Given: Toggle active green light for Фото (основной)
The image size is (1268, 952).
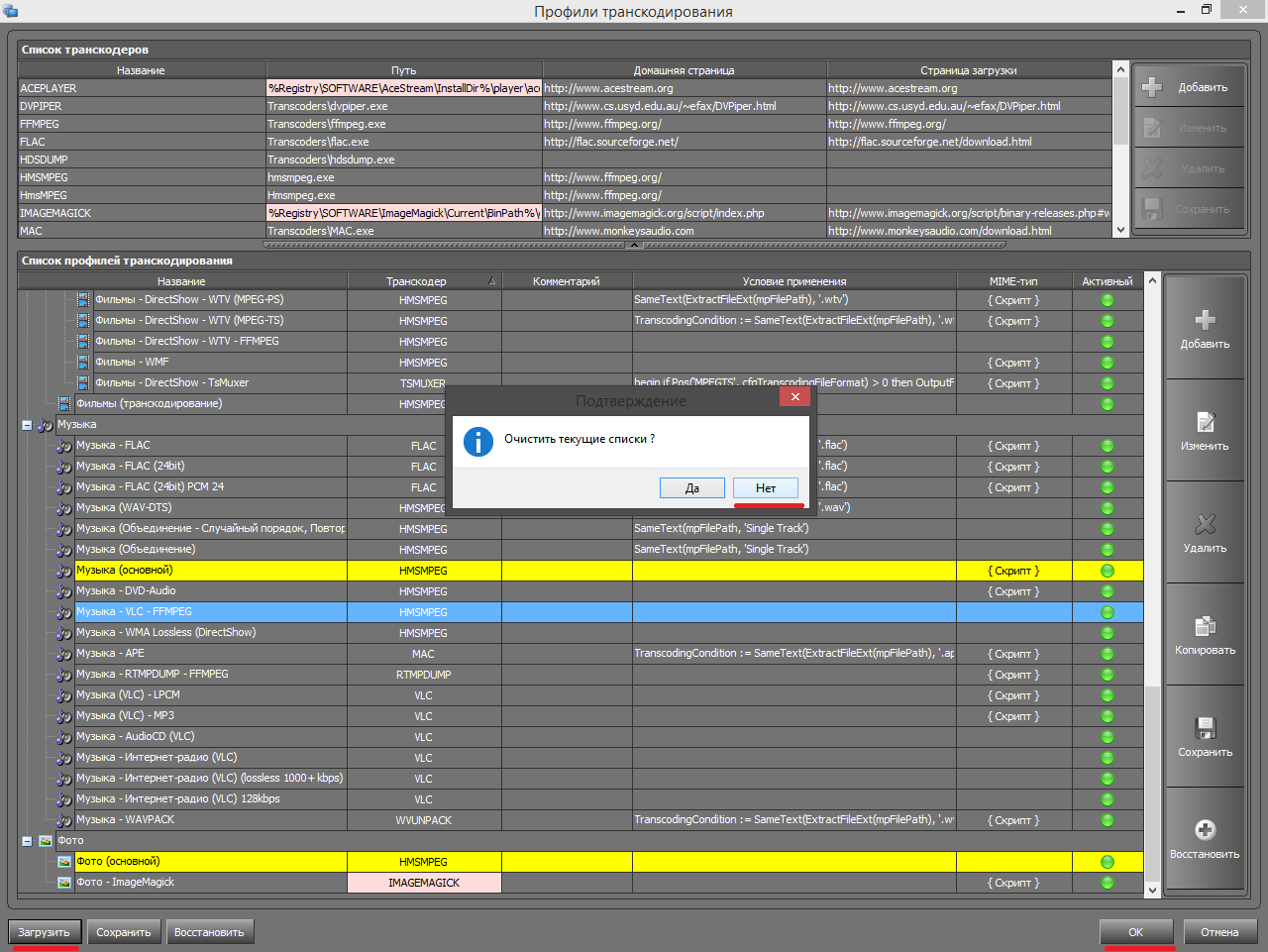Looking at the screenshot, I should click(x=1108, y=862).
